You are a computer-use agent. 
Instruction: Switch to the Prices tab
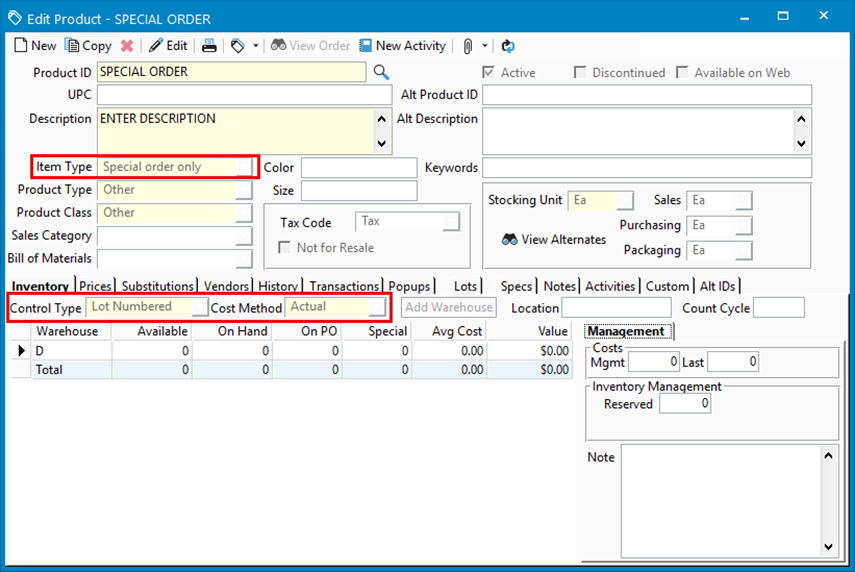coord(96,287)
